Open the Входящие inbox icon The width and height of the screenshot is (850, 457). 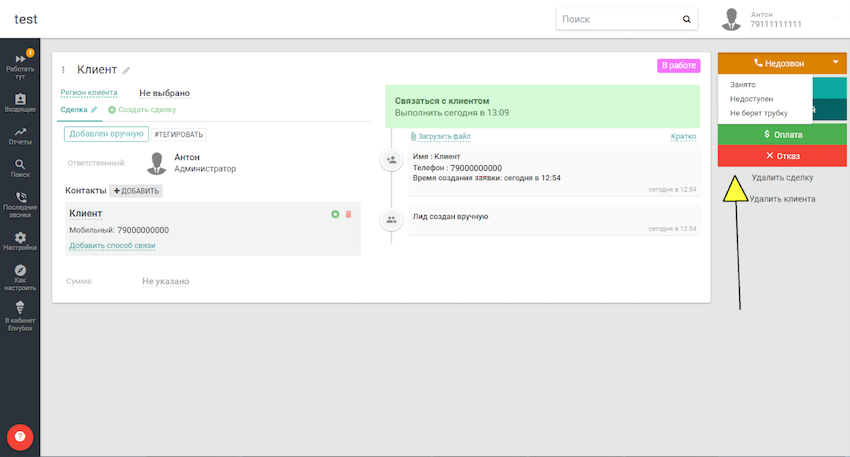coord(20,100)
